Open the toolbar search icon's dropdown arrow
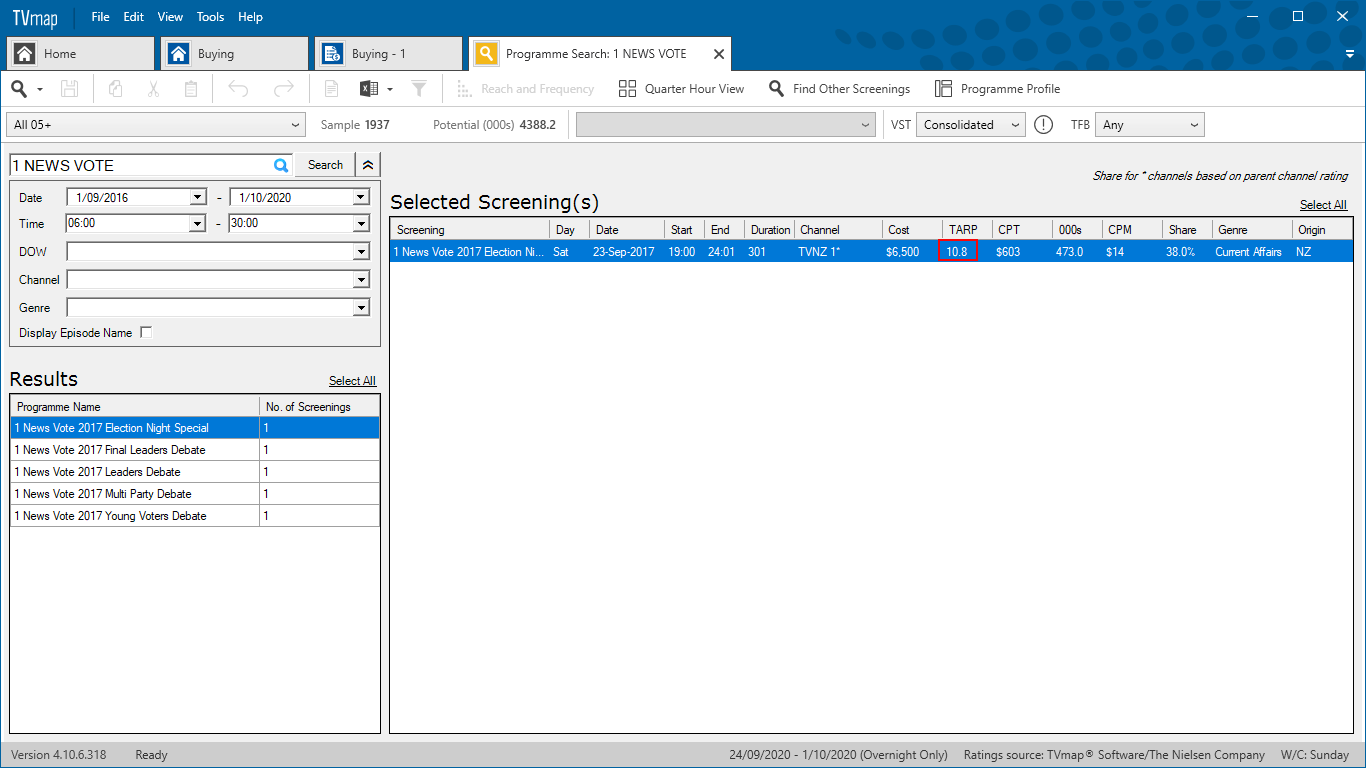 (40, 90)
